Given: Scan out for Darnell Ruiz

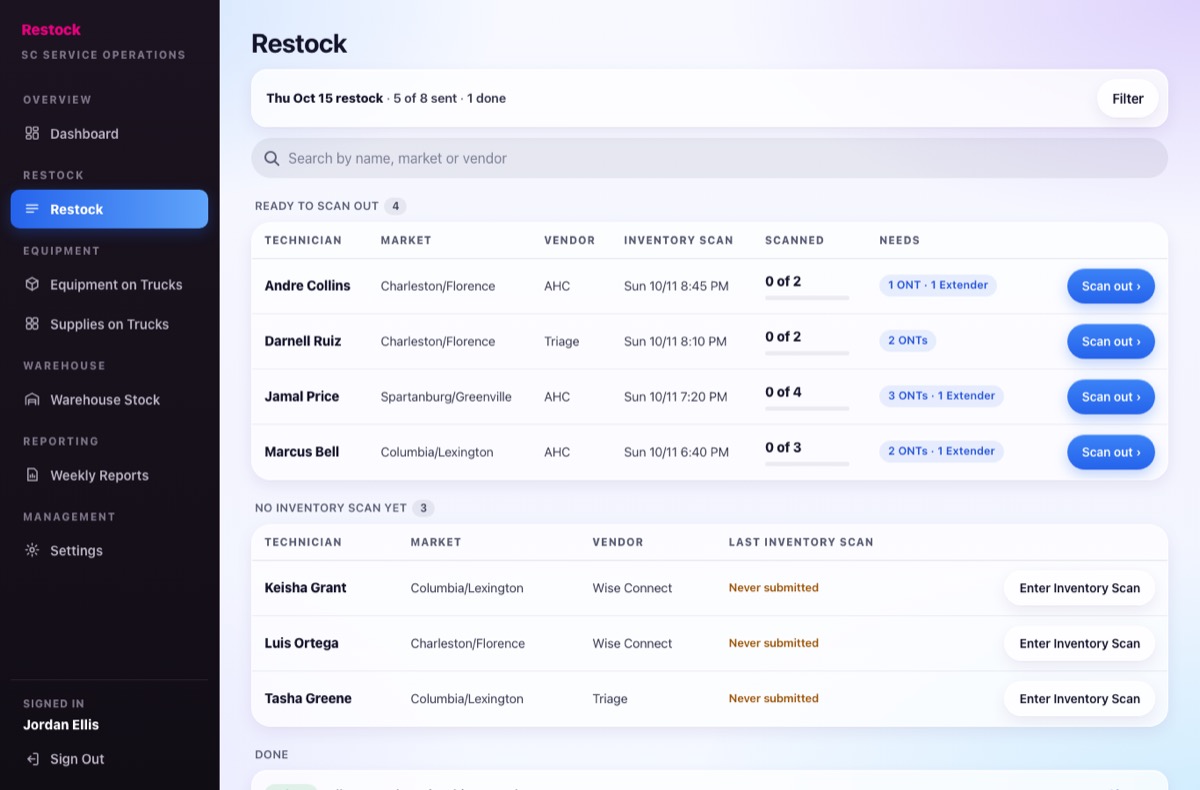Looking at the screenshot, I should (x=1111, y=341).
